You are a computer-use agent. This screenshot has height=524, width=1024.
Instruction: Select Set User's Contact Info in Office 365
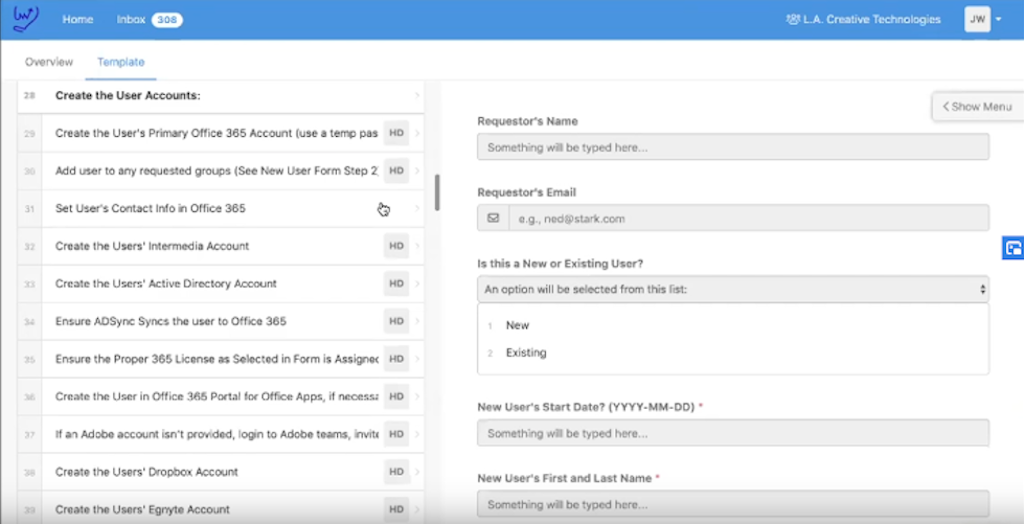[221, 208]
